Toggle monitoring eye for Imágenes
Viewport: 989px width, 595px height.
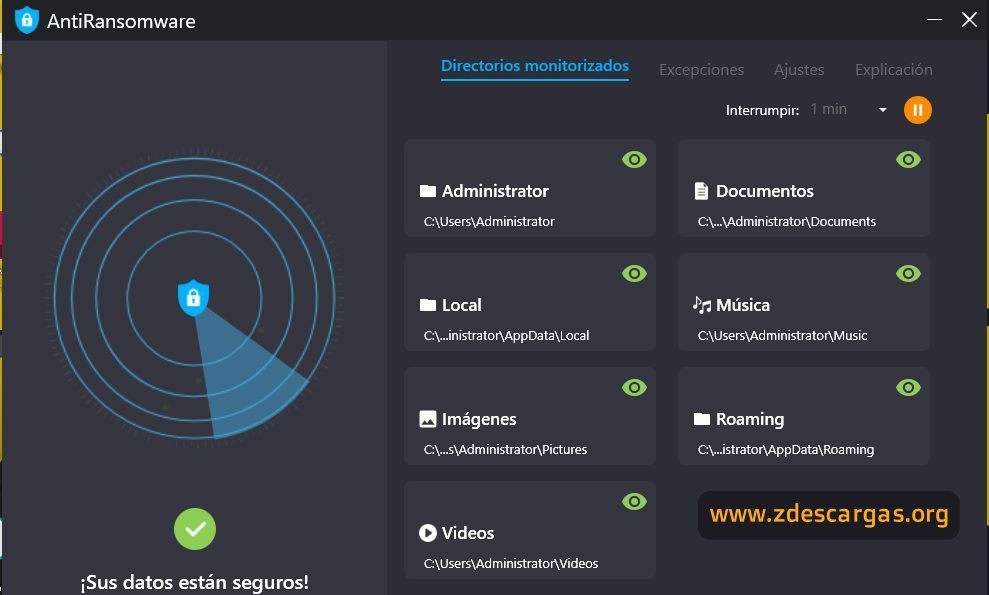coord(635,387)
